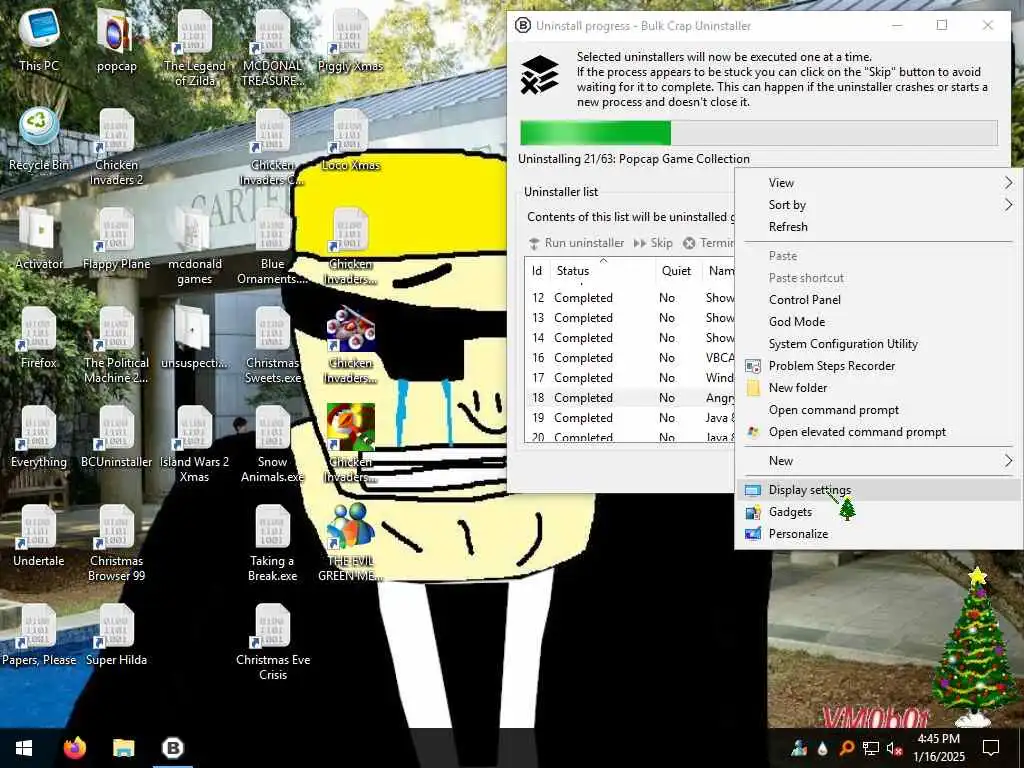1024x768 pixels.
Task: Select the Piggly Xmas shortcut
Action: pyautogui.click(x=350, y=40)
